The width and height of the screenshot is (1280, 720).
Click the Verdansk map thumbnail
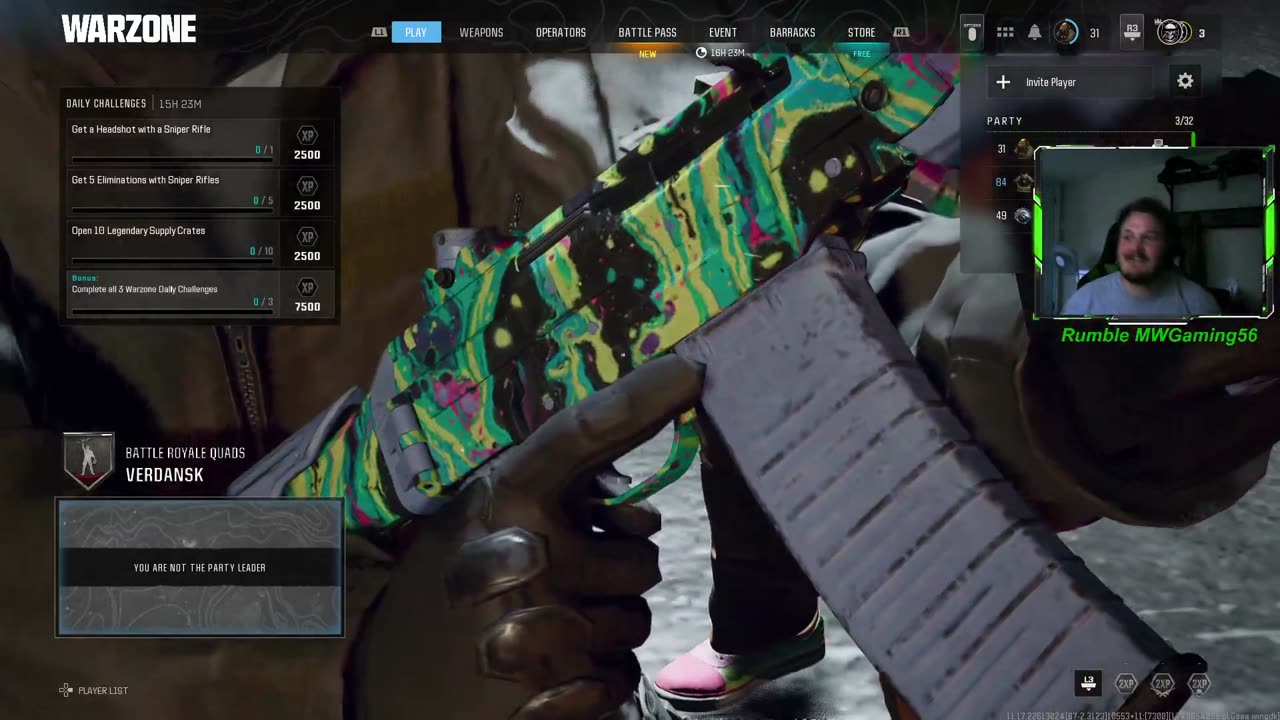coord(200,567)
